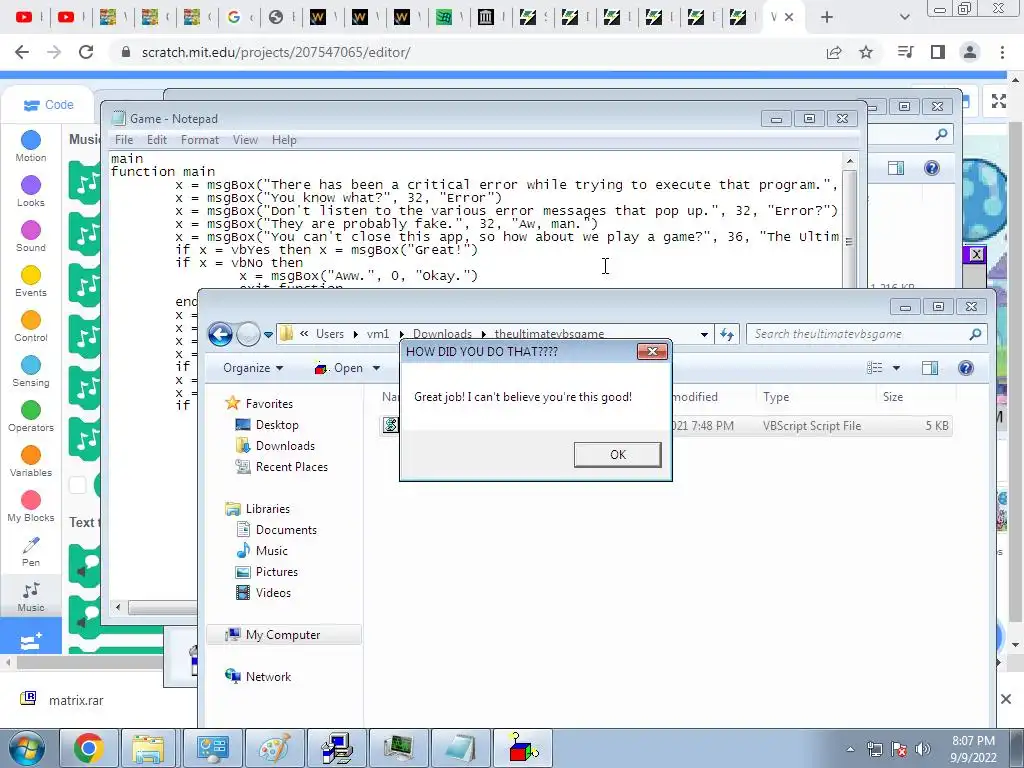1024x768 pixels.
Task: Open the Documents library
Action: click(277, 530)
